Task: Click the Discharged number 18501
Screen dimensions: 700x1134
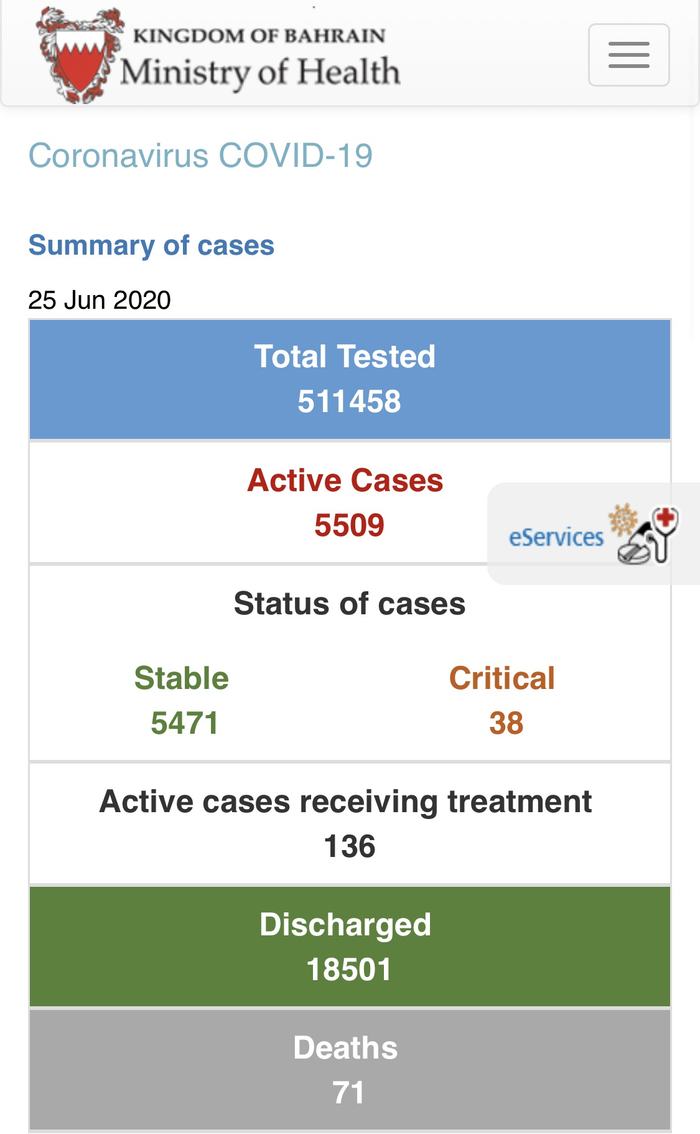Action: tap(349, 969)
